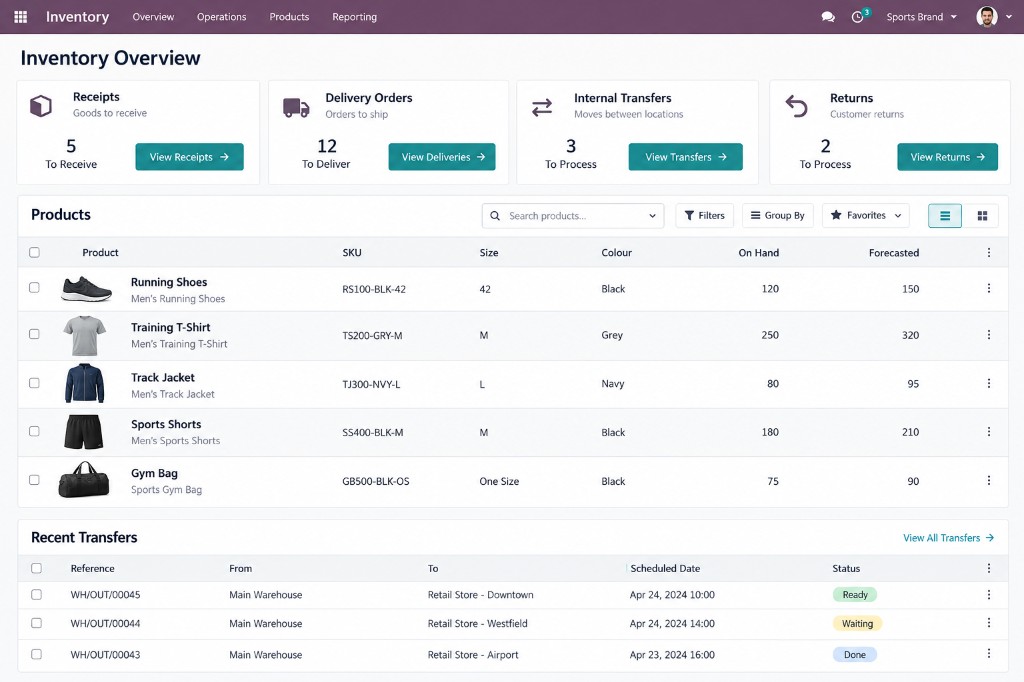
Task: Sort by the Scheduled Date column header
Action: coord(665,568)
